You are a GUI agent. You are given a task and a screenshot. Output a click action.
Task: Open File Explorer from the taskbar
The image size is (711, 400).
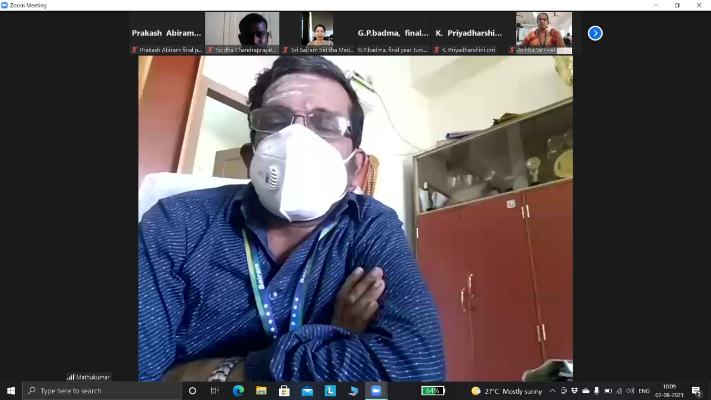coord(261,390)
